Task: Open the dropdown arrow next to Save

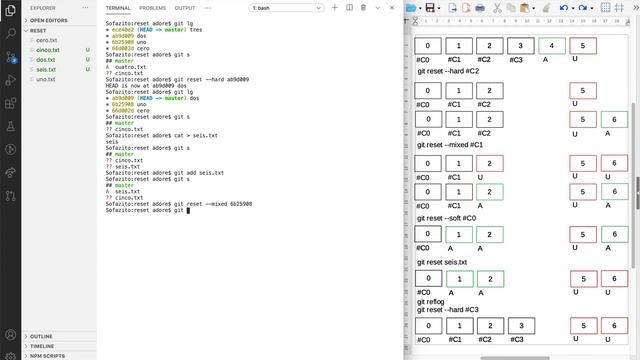Action: click(439, 8)
